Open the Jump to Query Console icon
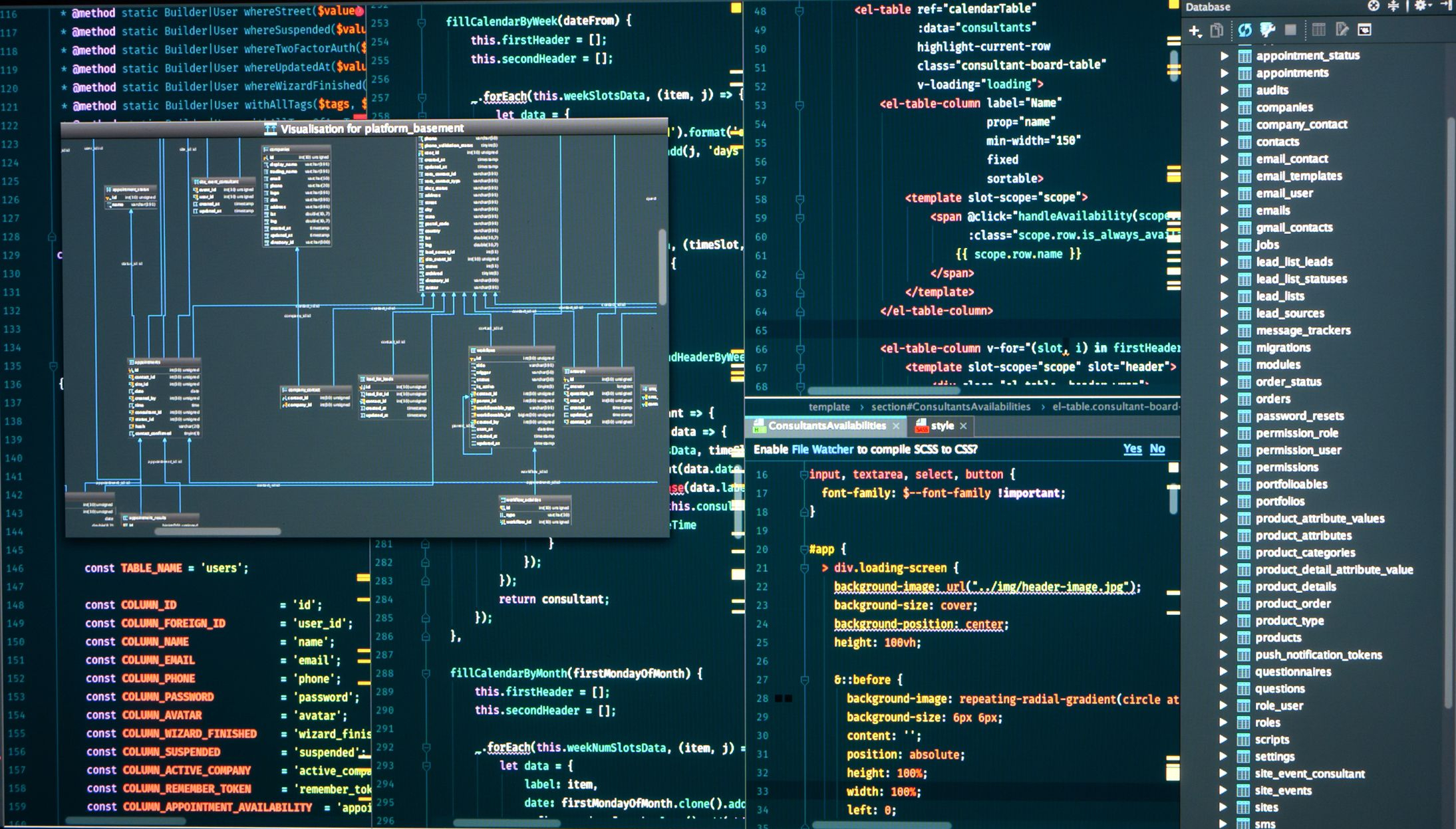The image size is (1456, 829). (1365, 30)
